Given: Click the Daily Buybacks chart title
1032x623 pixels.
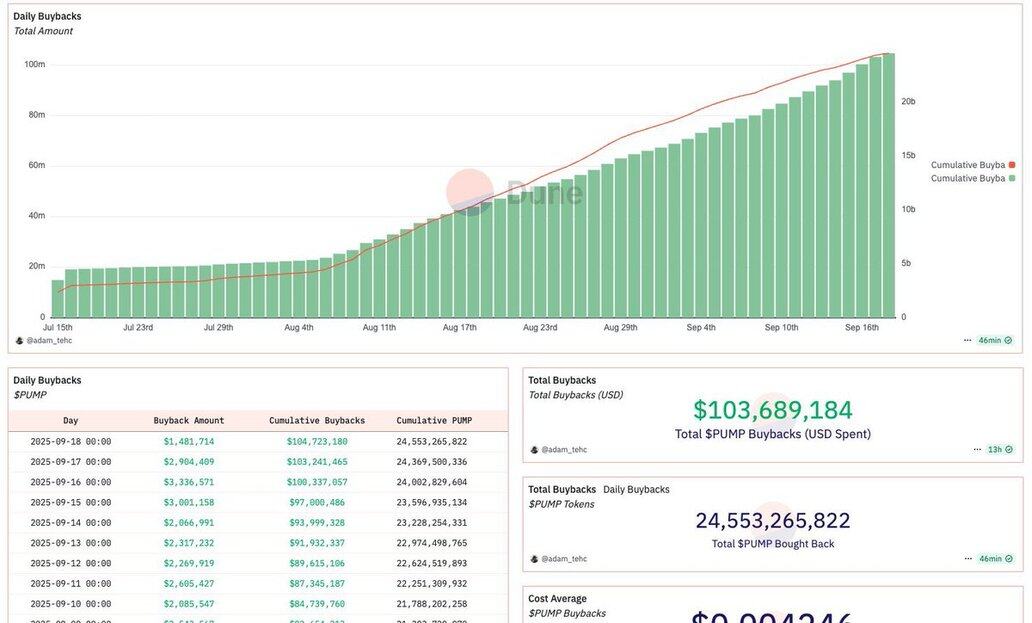Looking at the screenshot, I should tap(47, 16).
